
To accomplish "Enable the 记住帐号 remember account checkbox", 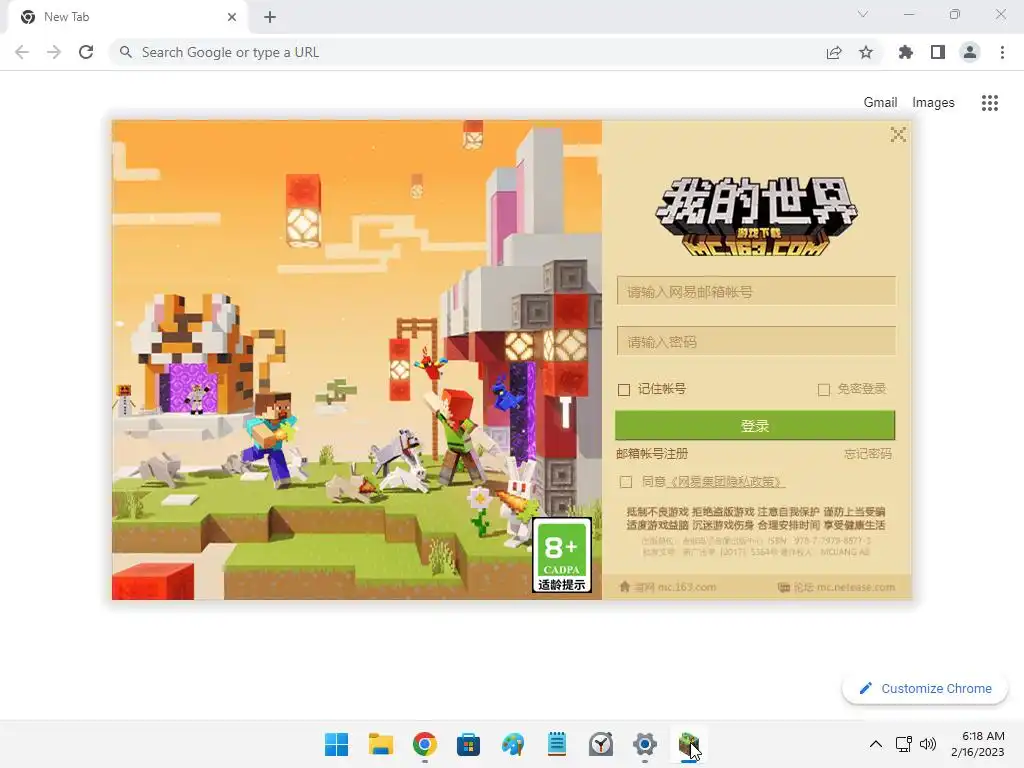I will (624, 390).
